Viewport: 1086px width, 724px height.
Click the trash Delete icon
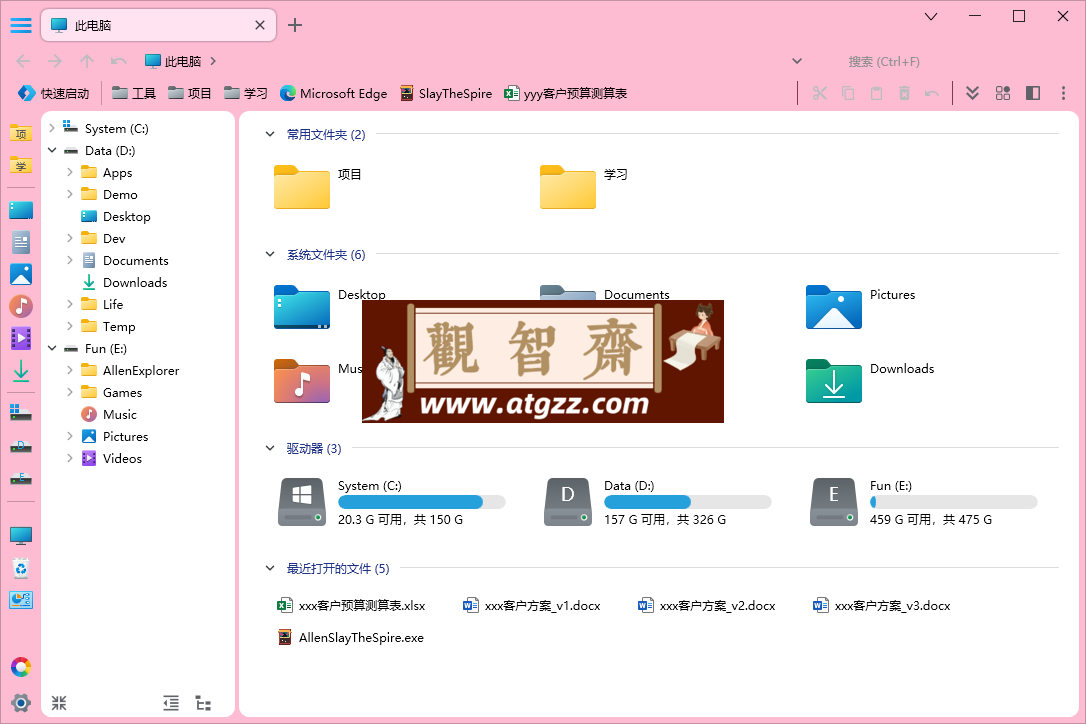tap(904, 93)
